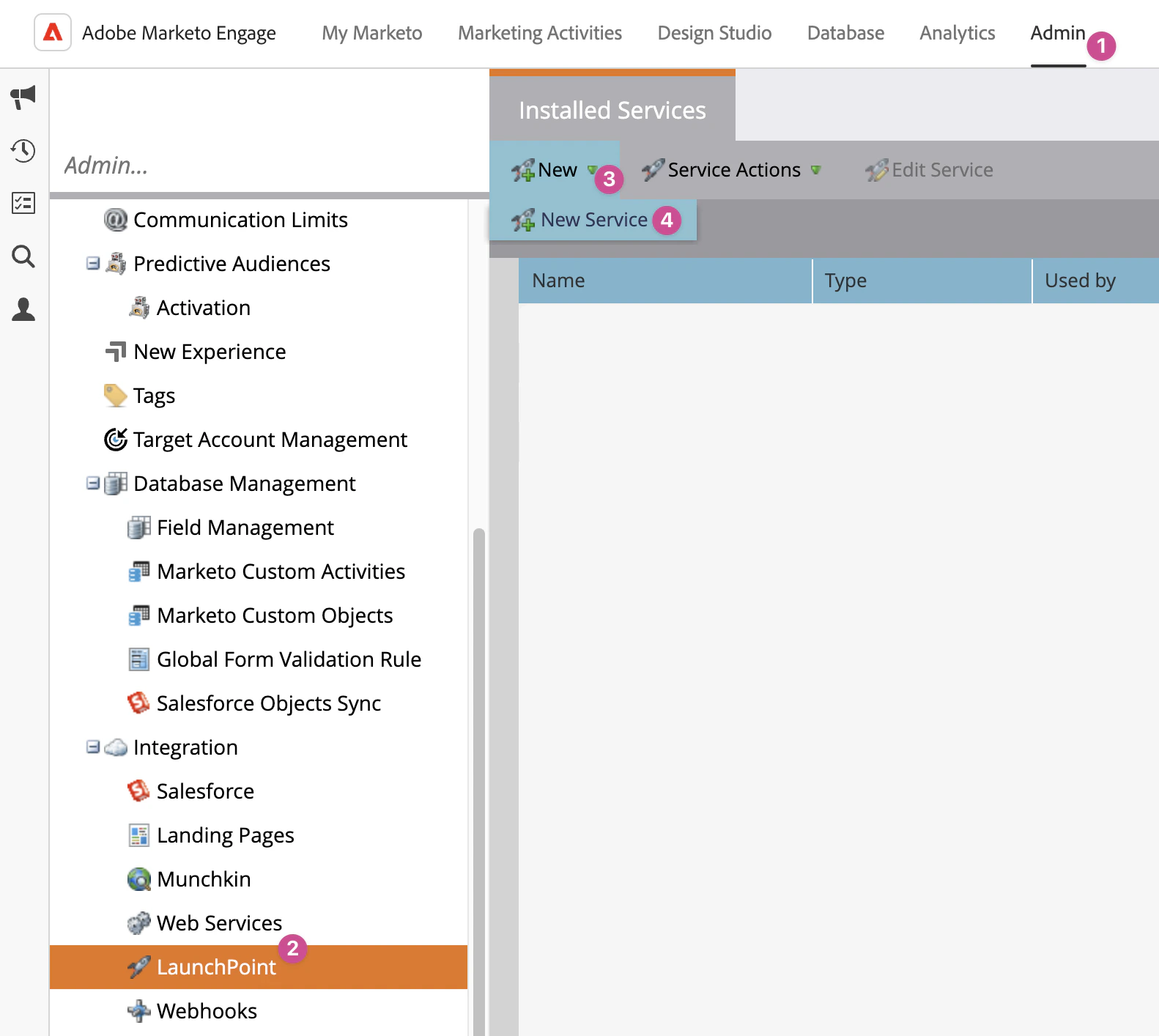Select Salesforce under Integration
Image resolution: width=1159 pixels, height=1036 pixels.
pos(205,791)
